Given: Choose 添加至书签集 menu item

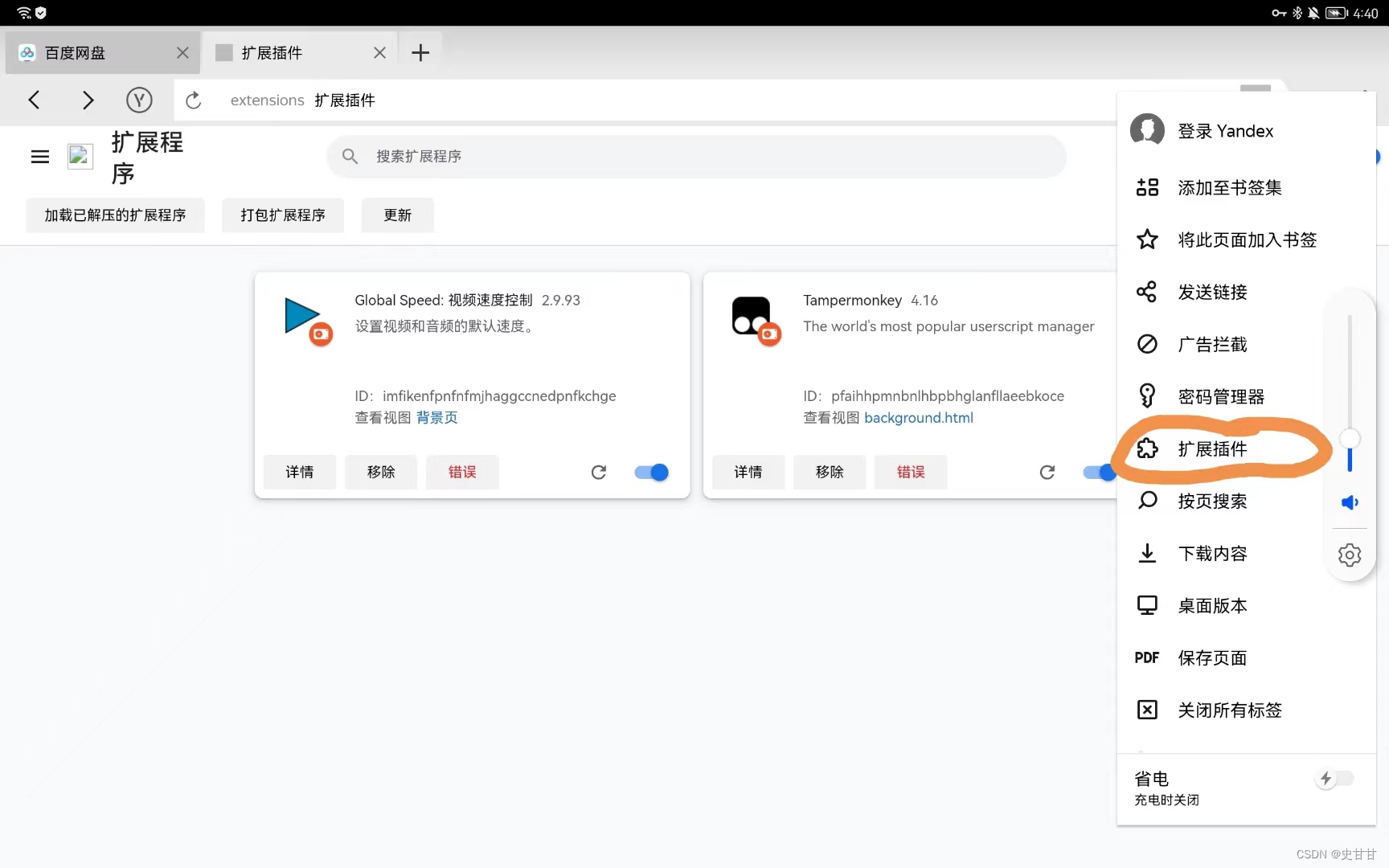Looking at the screenshot, I should coord(1246,187).
